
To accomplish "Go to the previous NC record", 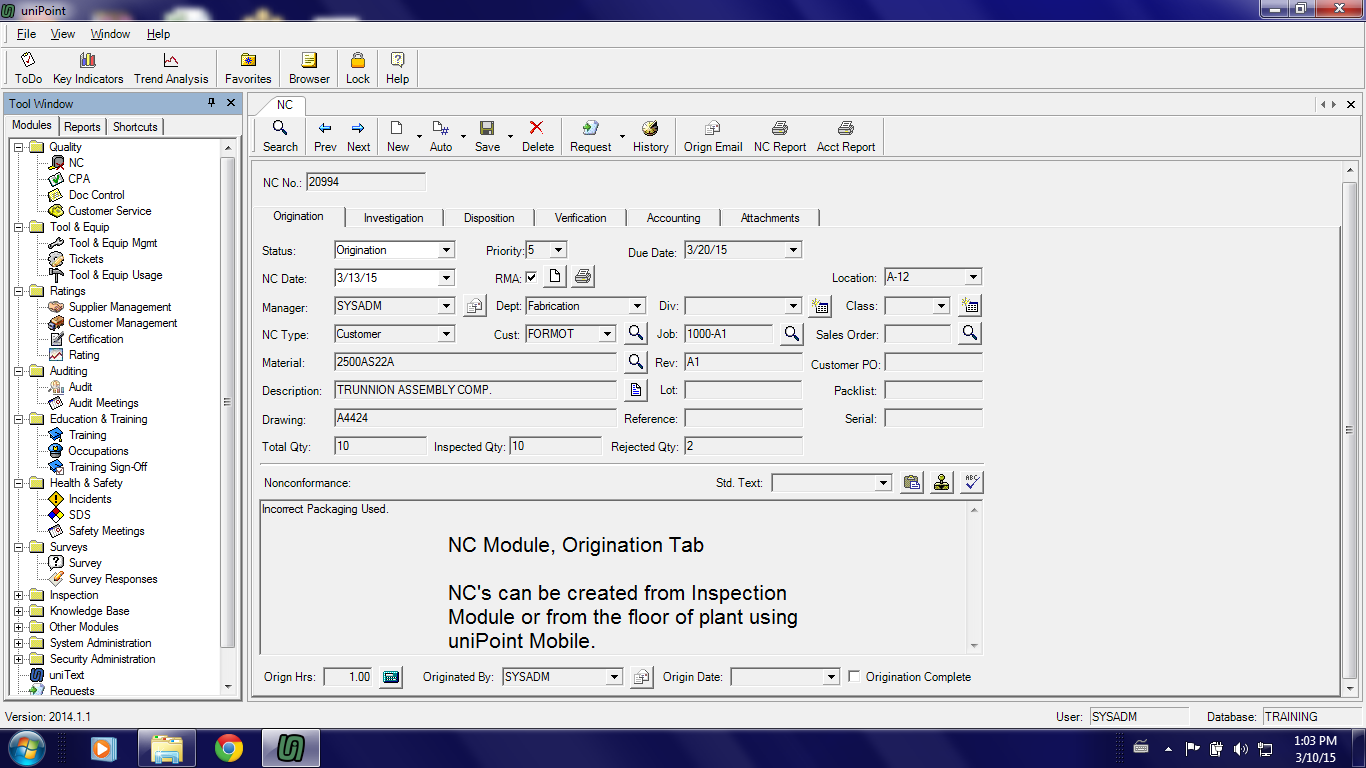I will point(325,136).
